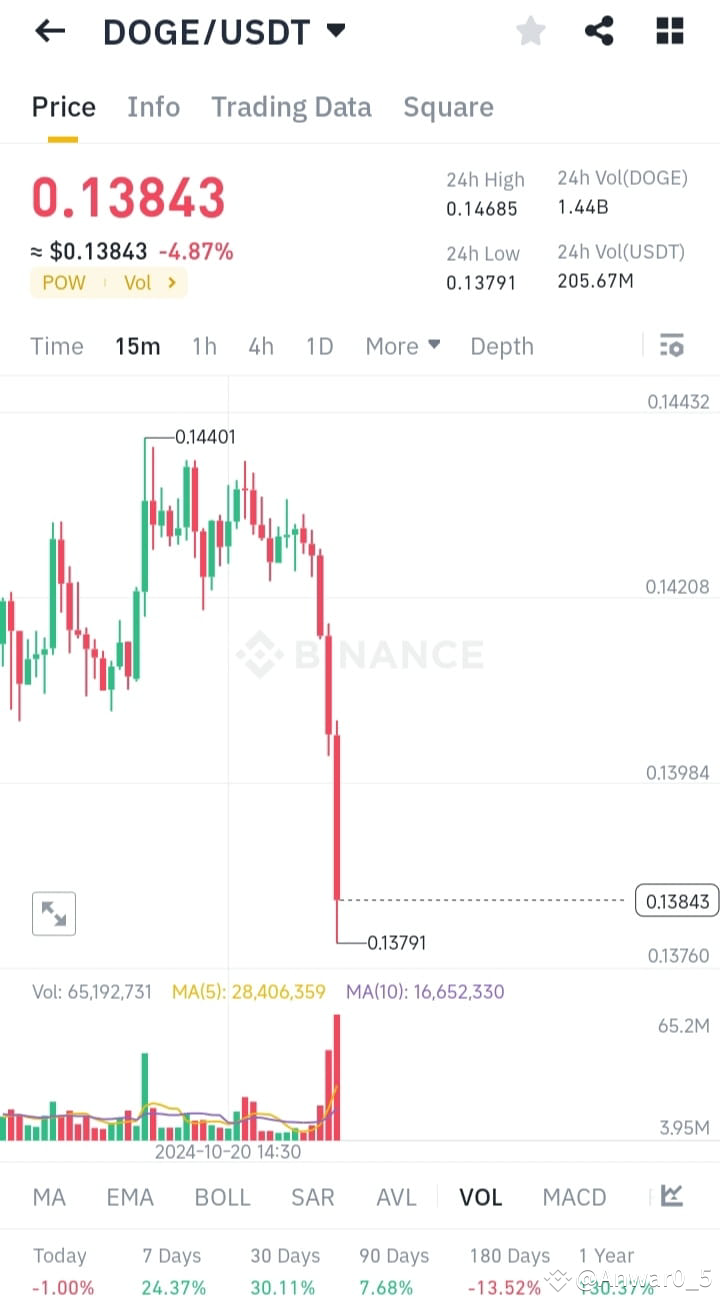The width and height of the screenshot is (720, 1301).
Task: Enable the SAR indicator
Action: (x=312, y=1196)
